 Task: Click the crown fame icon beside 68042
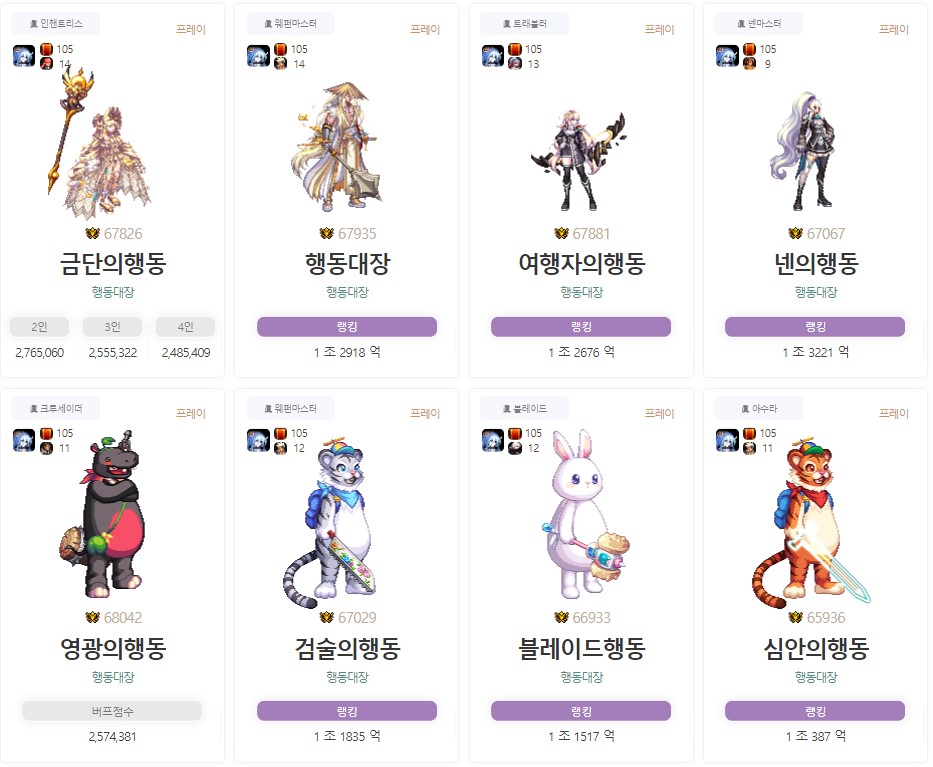click(x=92, y=618)
